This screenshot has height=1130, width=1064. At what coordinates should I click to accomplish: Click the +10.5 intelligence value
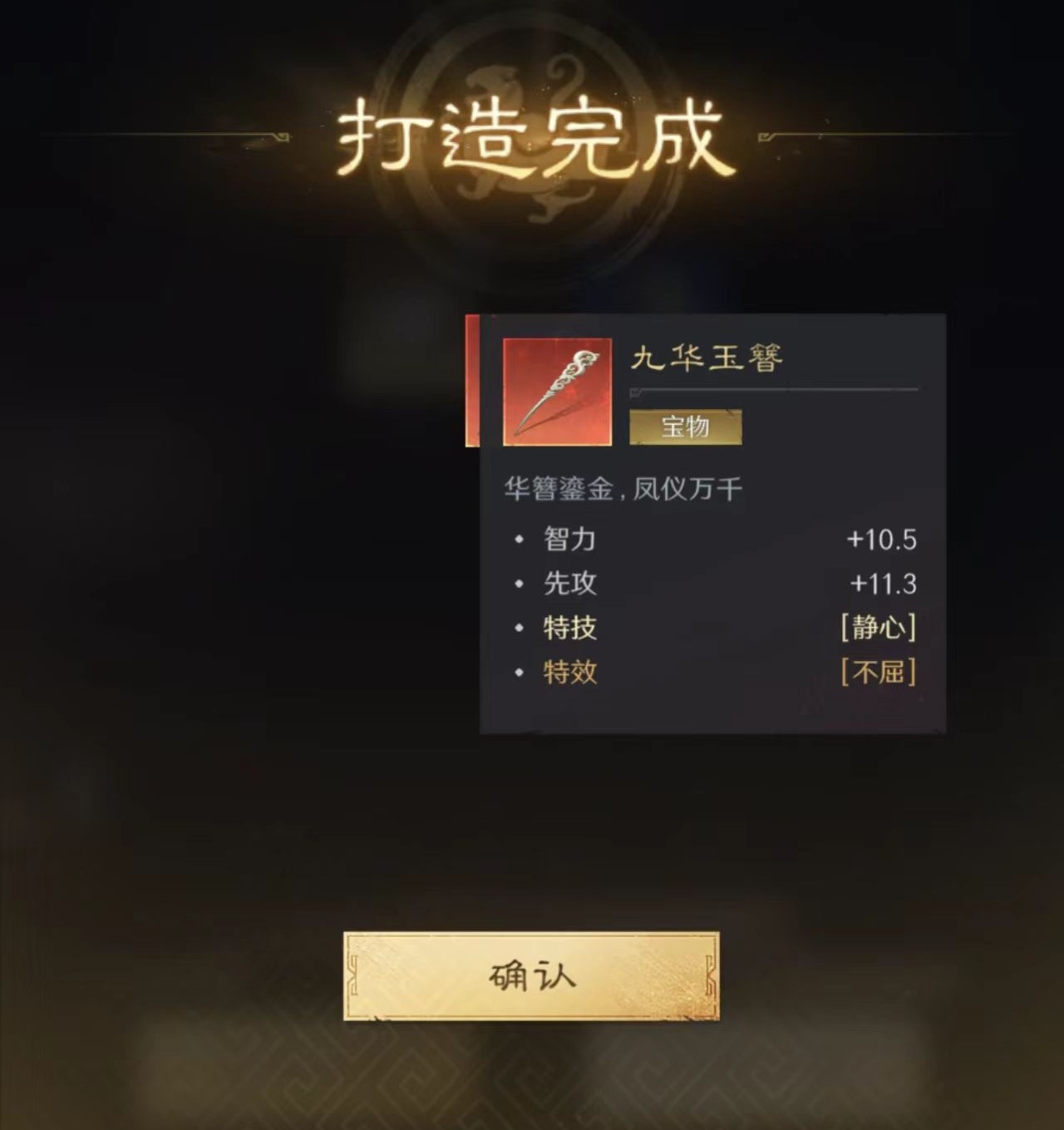tap(881, 540)
